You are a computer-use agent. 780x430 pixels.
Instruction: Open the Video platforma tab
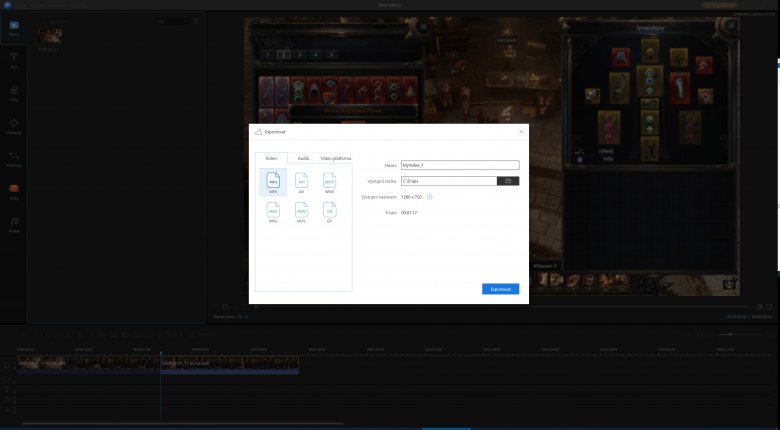tap(336, 158)
